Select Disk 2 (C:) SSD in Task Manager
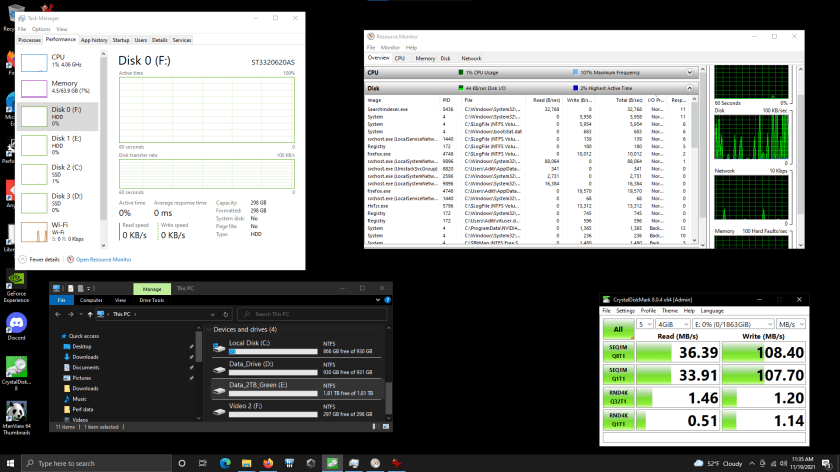Screen dimensions: 840x472 pyautogui.click(x=58, y=173)
